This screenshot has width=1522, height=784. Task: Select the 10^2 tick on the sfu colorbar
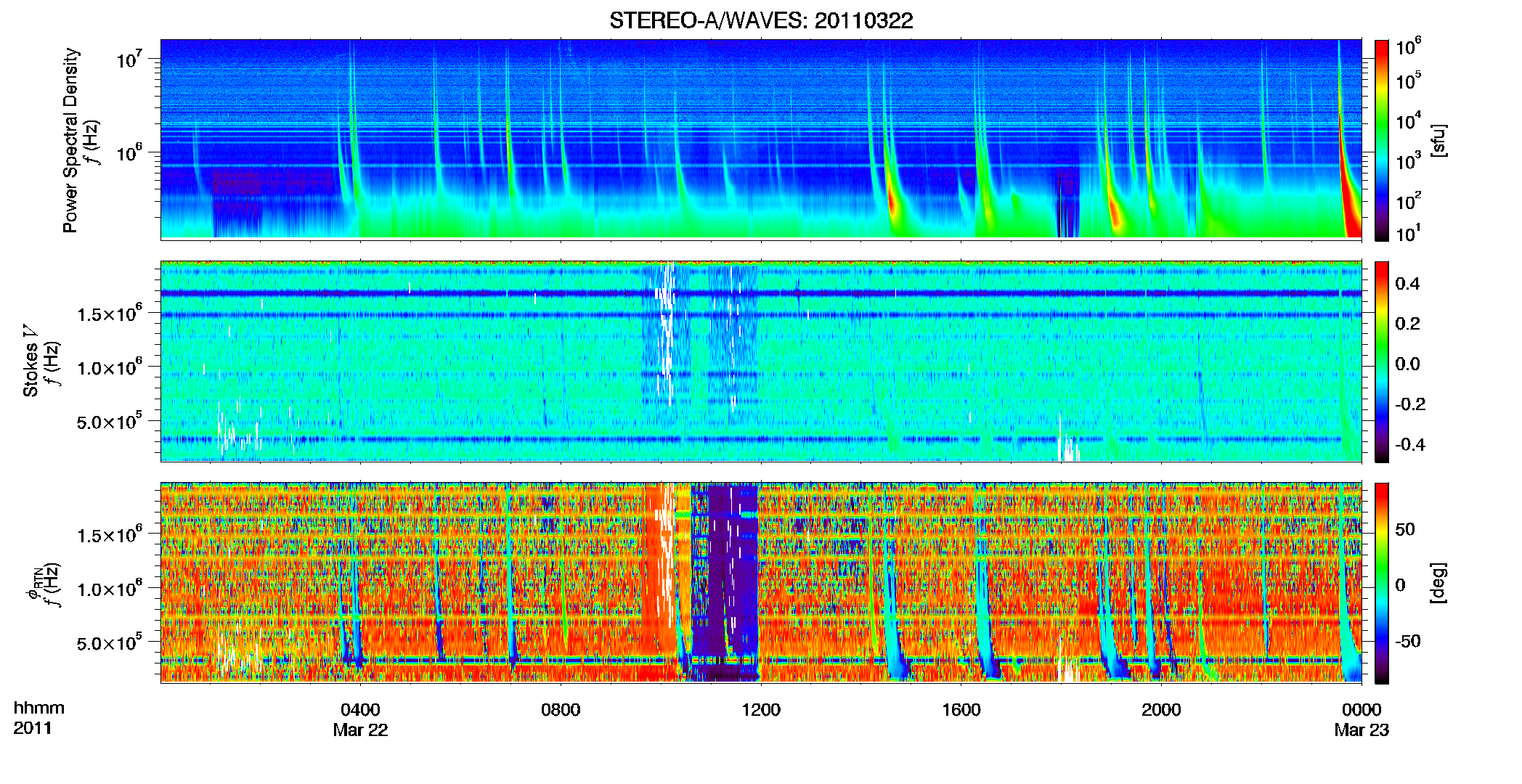click(x=1409, y=201)
